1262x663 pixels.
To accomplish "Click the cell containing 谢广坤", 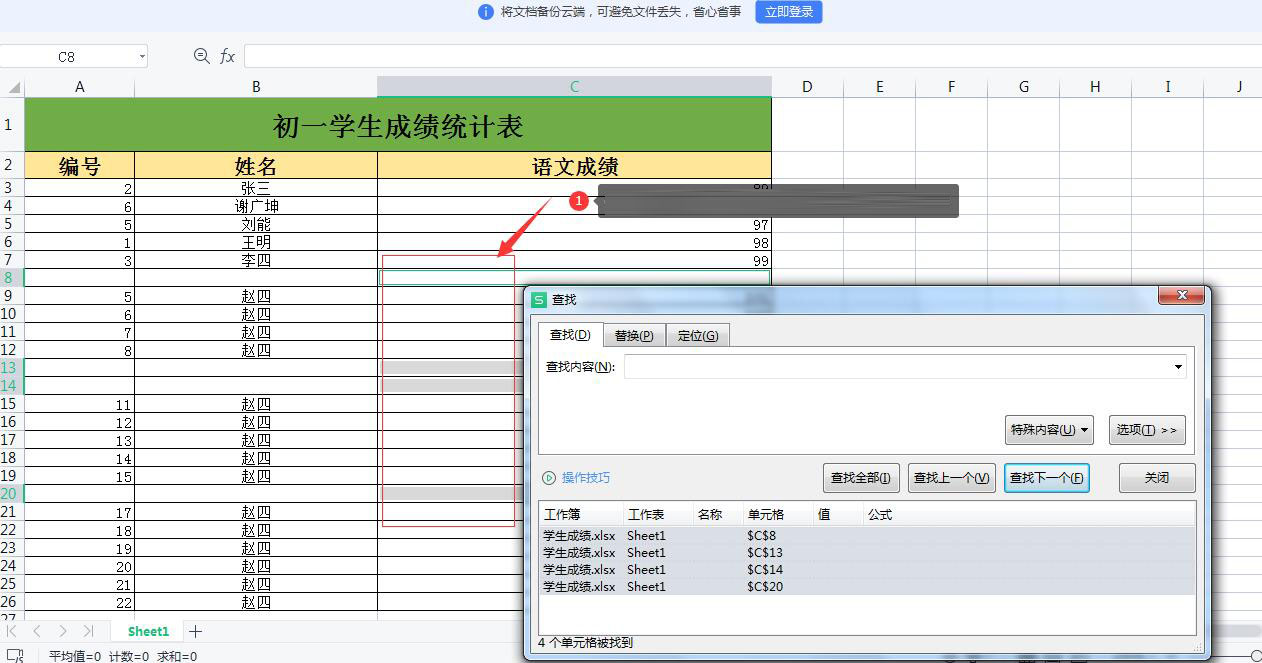I will (256, 206).
